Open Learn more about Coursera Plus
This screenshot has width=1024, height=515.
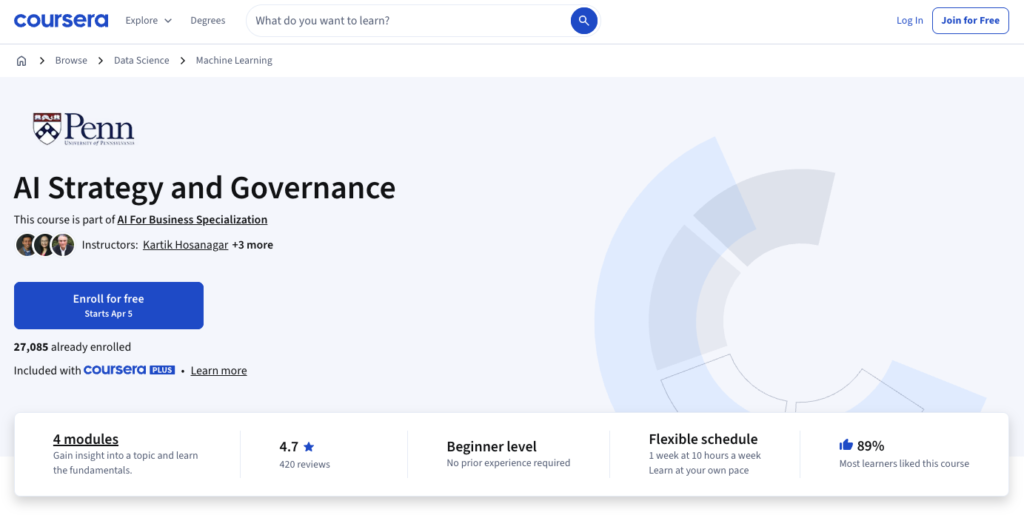[219, 371]
